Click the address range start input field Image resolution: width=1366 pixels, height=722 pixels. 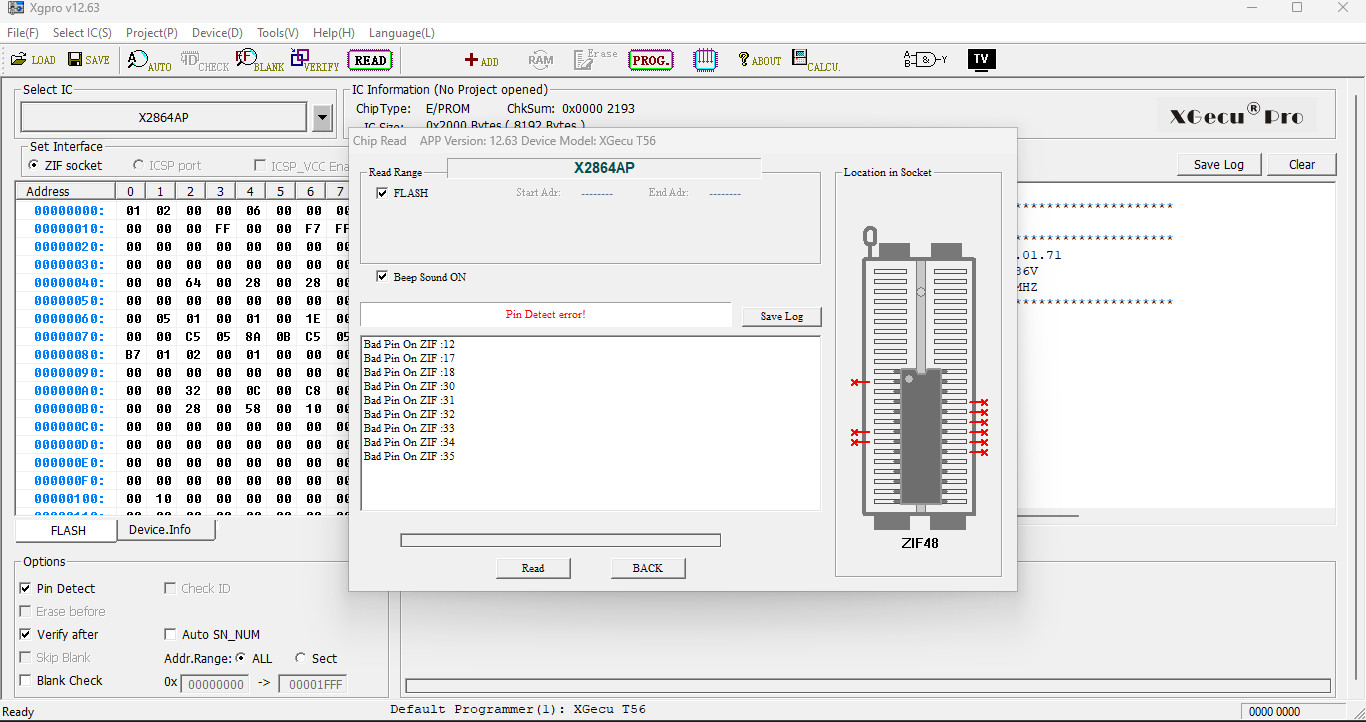pos(215,685)
